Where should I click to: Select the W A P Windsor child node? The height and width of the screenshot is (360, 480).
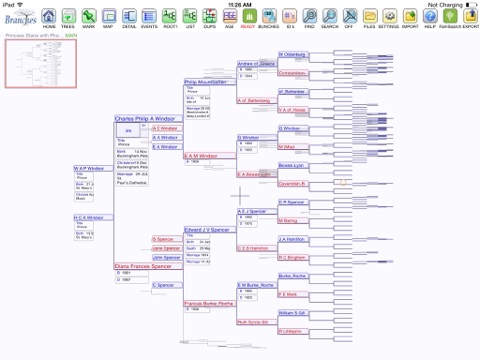pyautogui.click(x=93, y=168)
